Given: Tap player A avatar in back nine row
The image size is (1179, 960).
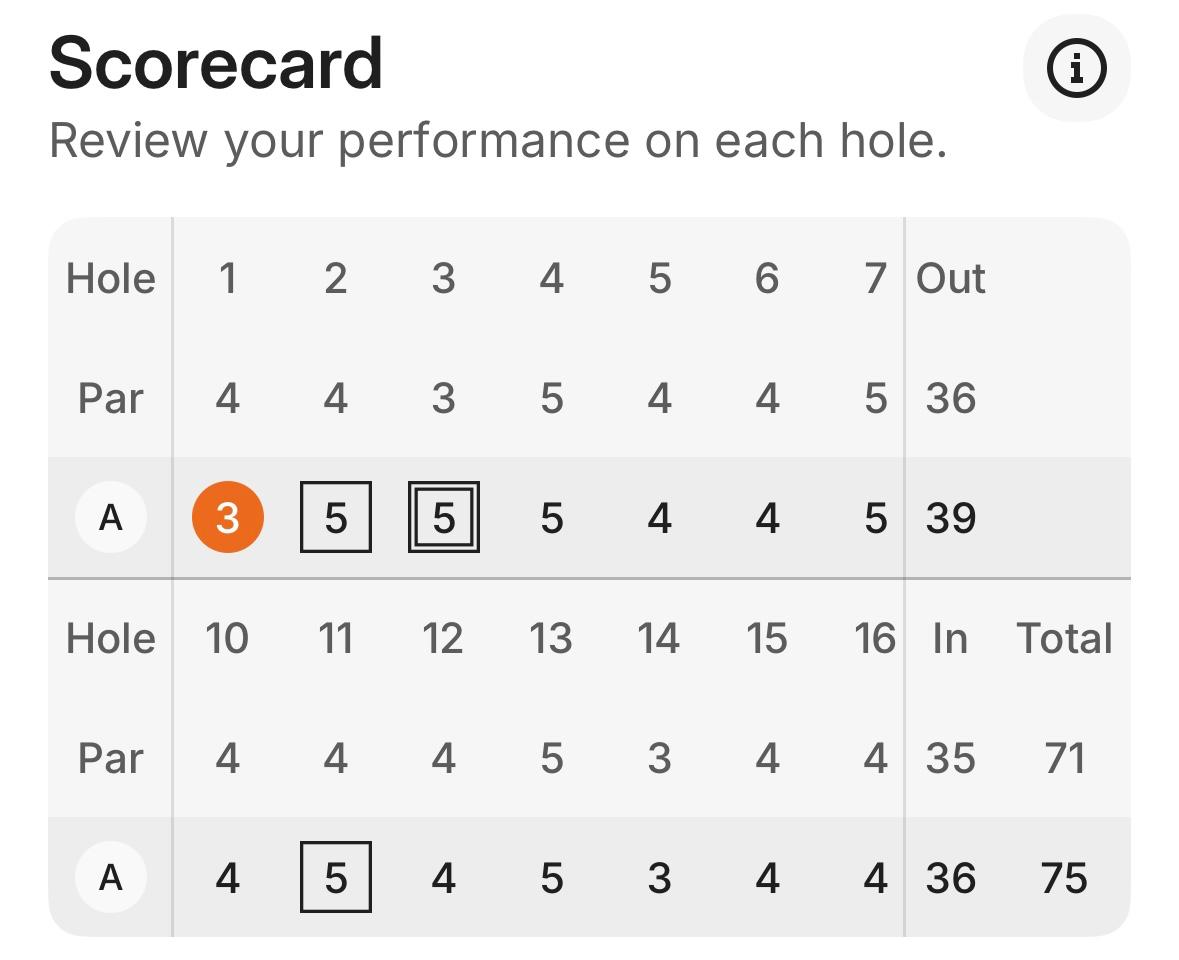Looking at the screenshot, I should (x=111, y=878).
